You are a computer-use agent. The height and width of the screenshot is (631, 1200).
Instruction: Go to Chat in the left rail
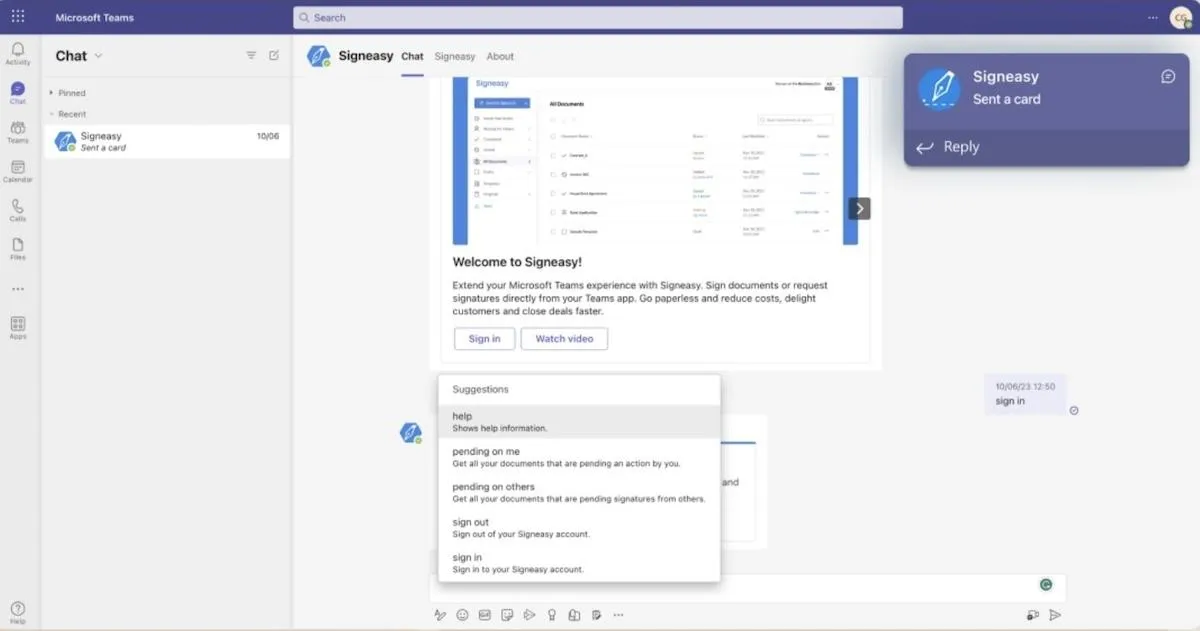18,93
